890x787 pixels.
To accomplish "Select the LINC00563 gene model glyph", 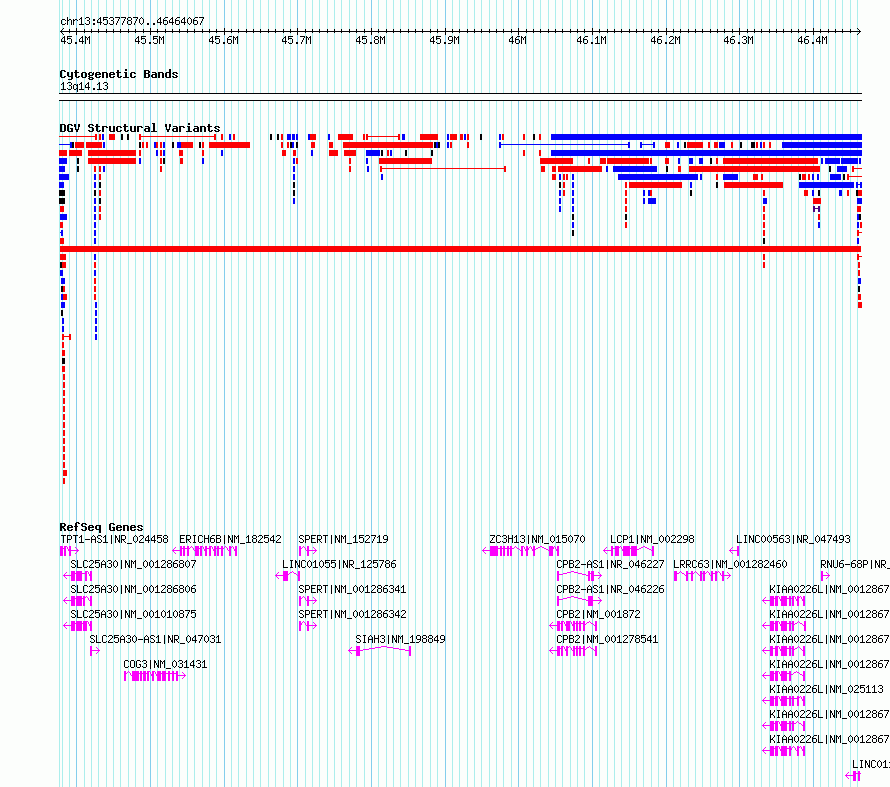I will coord(734,551).
